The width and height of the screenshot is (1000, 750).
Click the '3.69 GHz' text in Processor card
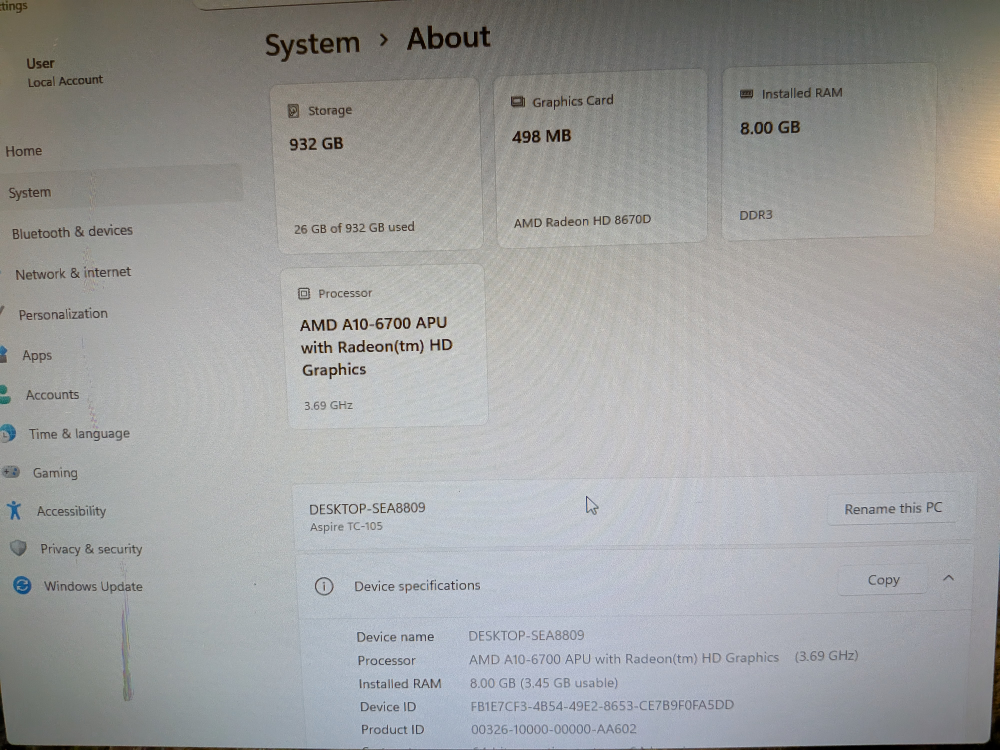328,405
